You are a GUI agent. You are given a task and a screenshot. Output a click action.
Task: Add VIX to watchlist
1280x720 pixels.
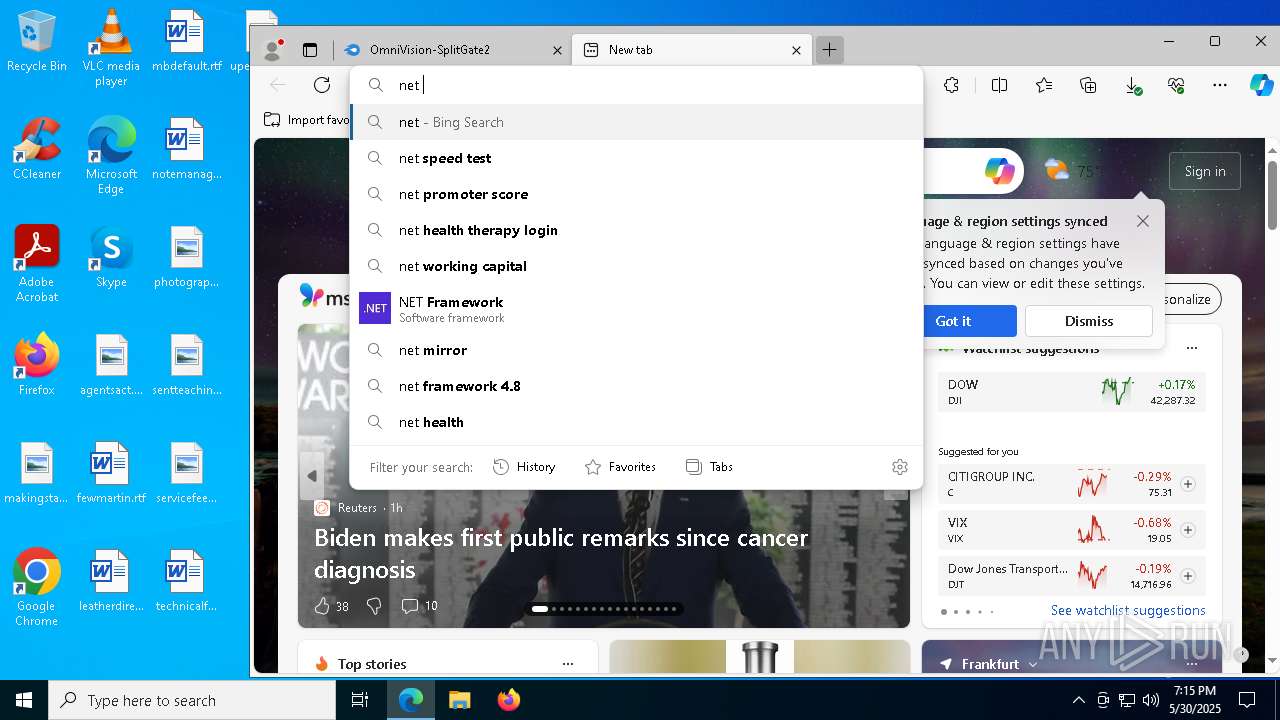point(1188,530)
